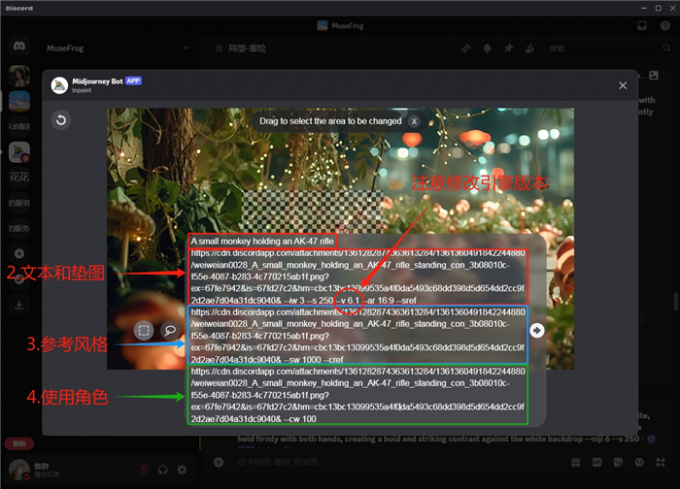The width and height of the screenshot is (680, 489).
Task: Click the channel search field
Action: pos(608,48)
